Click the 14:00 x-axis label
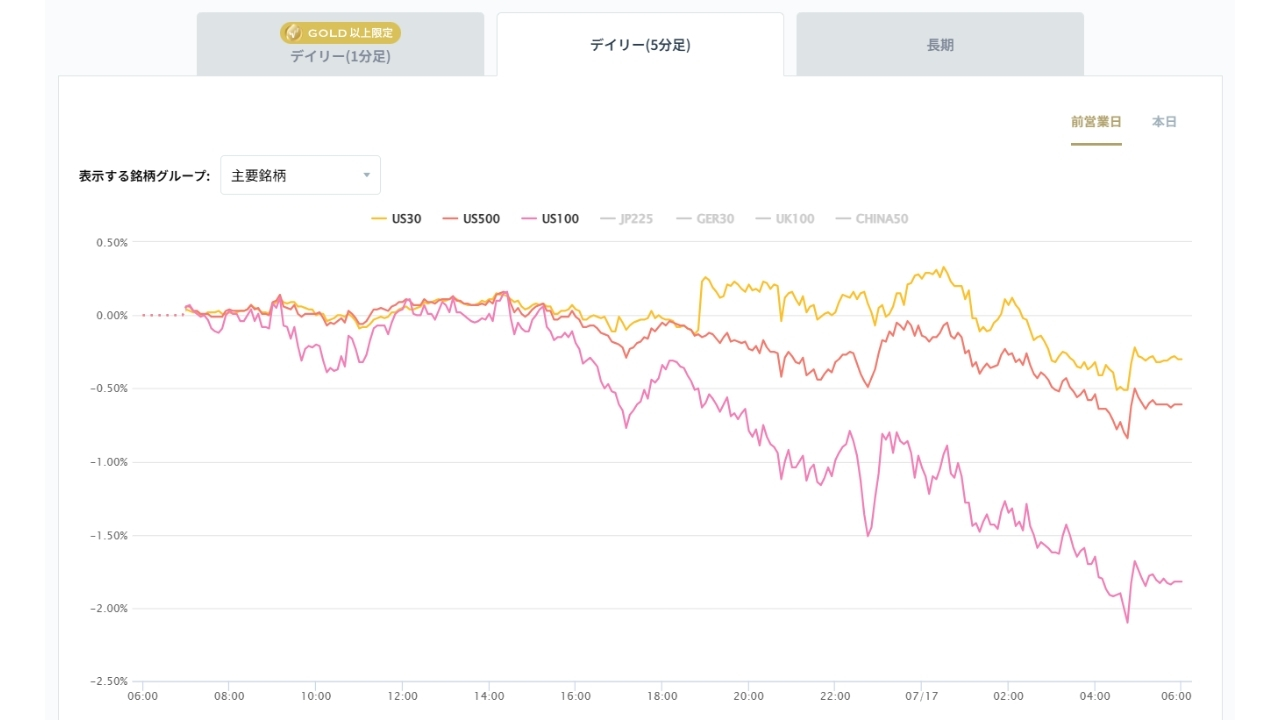The width and height of the screenshot is (1280, 720). [x=489, y=696]
